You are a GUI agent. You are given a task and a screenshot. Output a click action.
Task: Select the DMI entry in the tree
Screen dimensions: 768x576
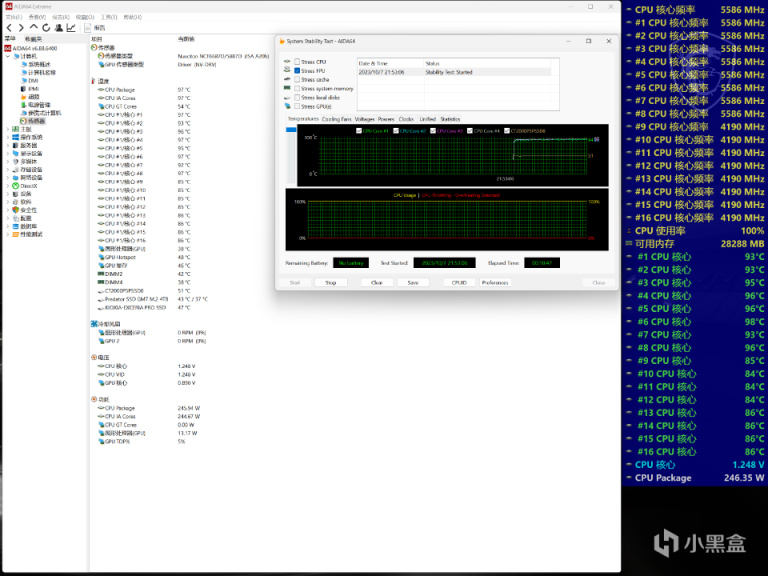click(33, 80)
